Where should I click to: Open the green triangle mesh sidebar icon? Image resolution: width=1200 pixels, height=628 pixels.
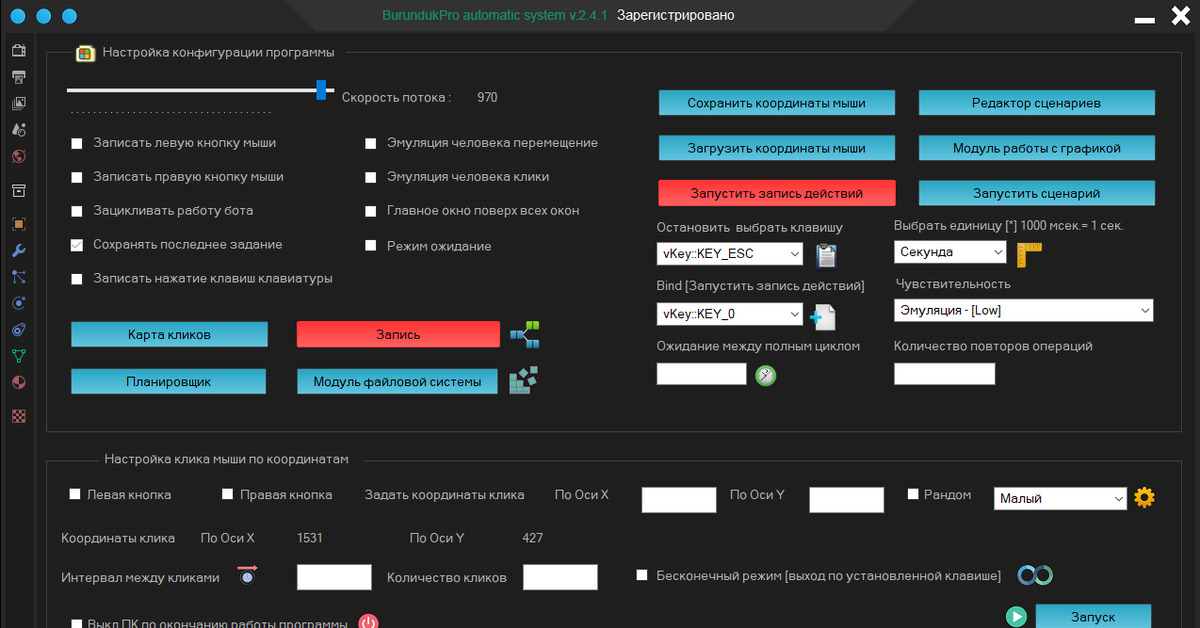[x=18, y=355]
